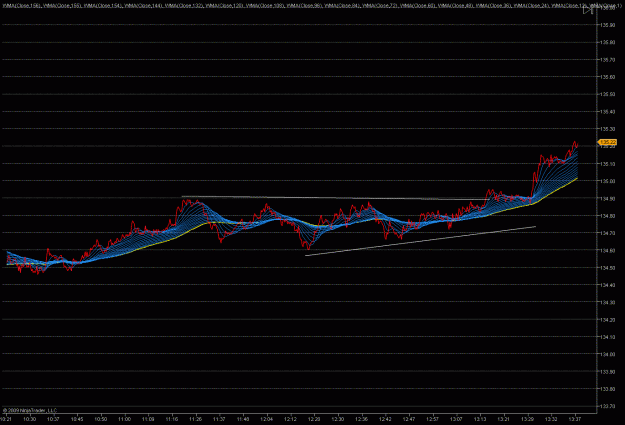The width and height of the screenshot is (625, 425).
Task: Click the 13:21 time axis label
Action: click(503, 419)
